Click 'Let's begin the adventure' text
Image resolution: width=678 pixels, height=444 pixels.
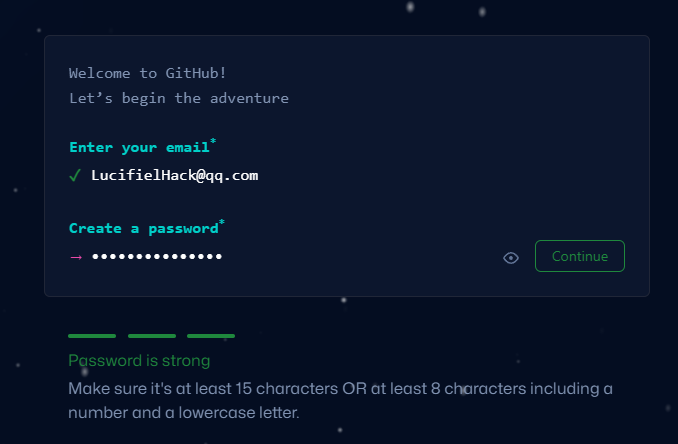pyautogui.click(x=179, y=98)
